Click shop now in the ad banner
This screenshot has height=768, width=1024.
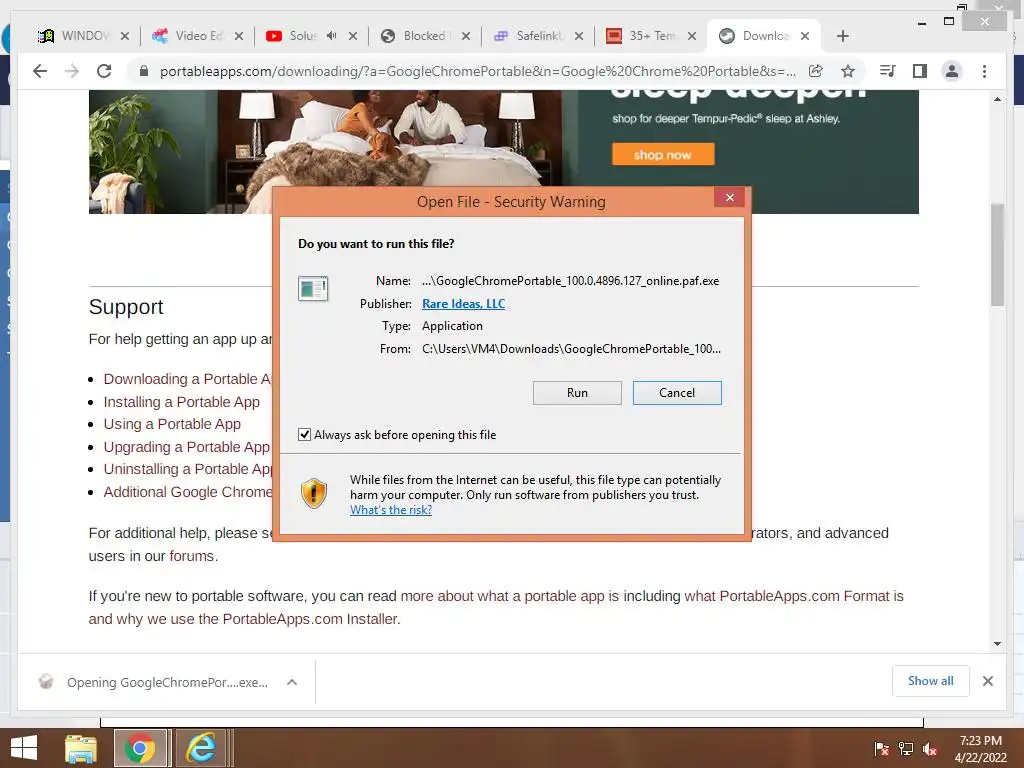pos(663,155)
